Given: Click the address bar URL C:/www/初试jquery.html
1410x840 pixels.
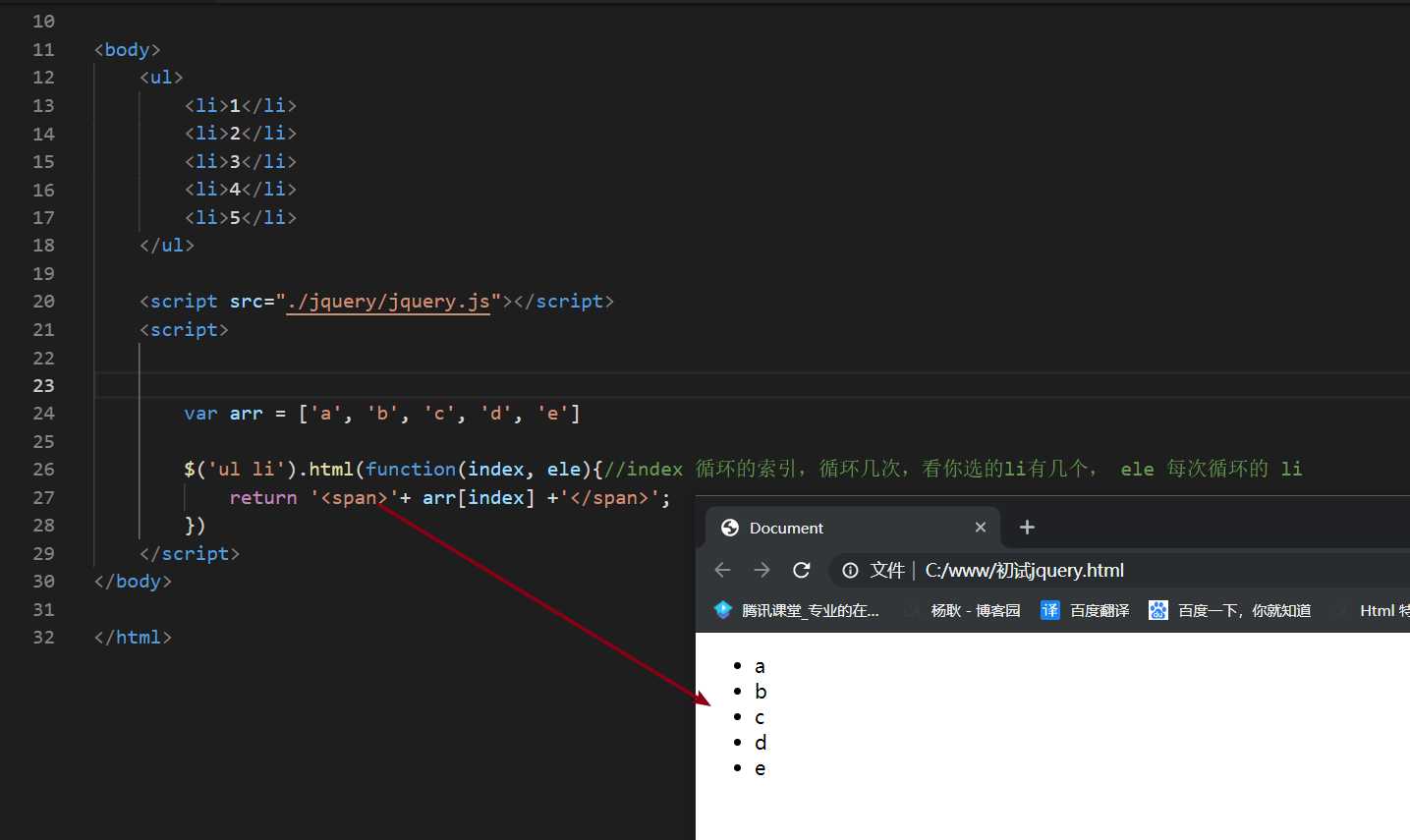Looking at the screenshot, I should (1024, 570).
